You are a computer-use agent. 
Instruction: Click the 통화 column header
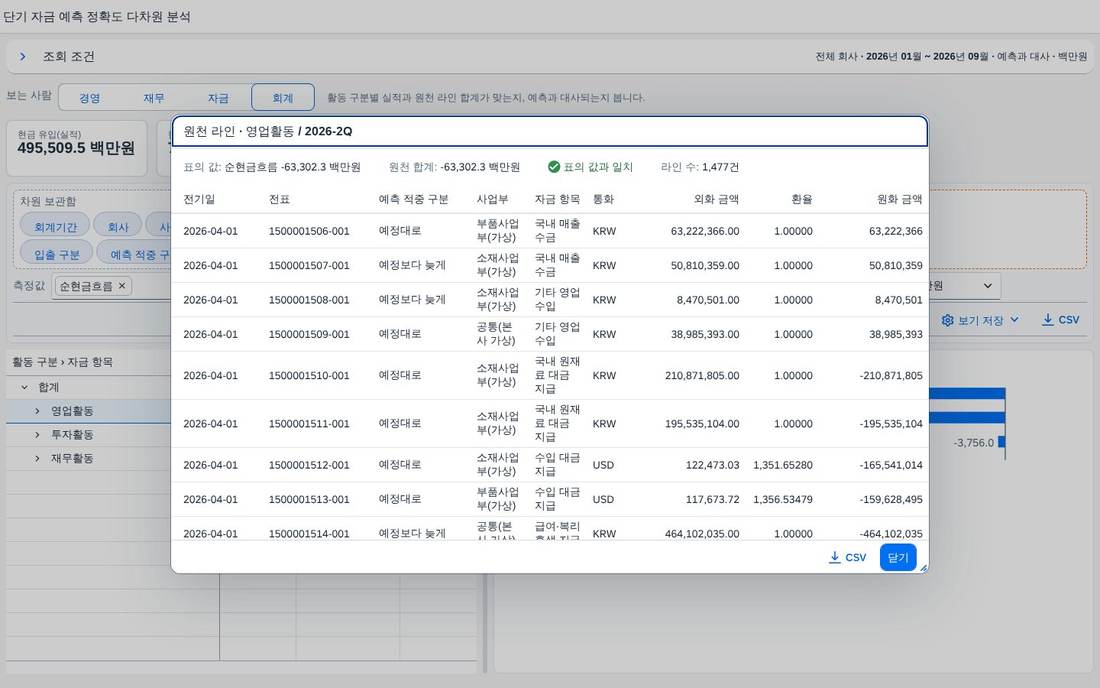(x=603, y=199)
